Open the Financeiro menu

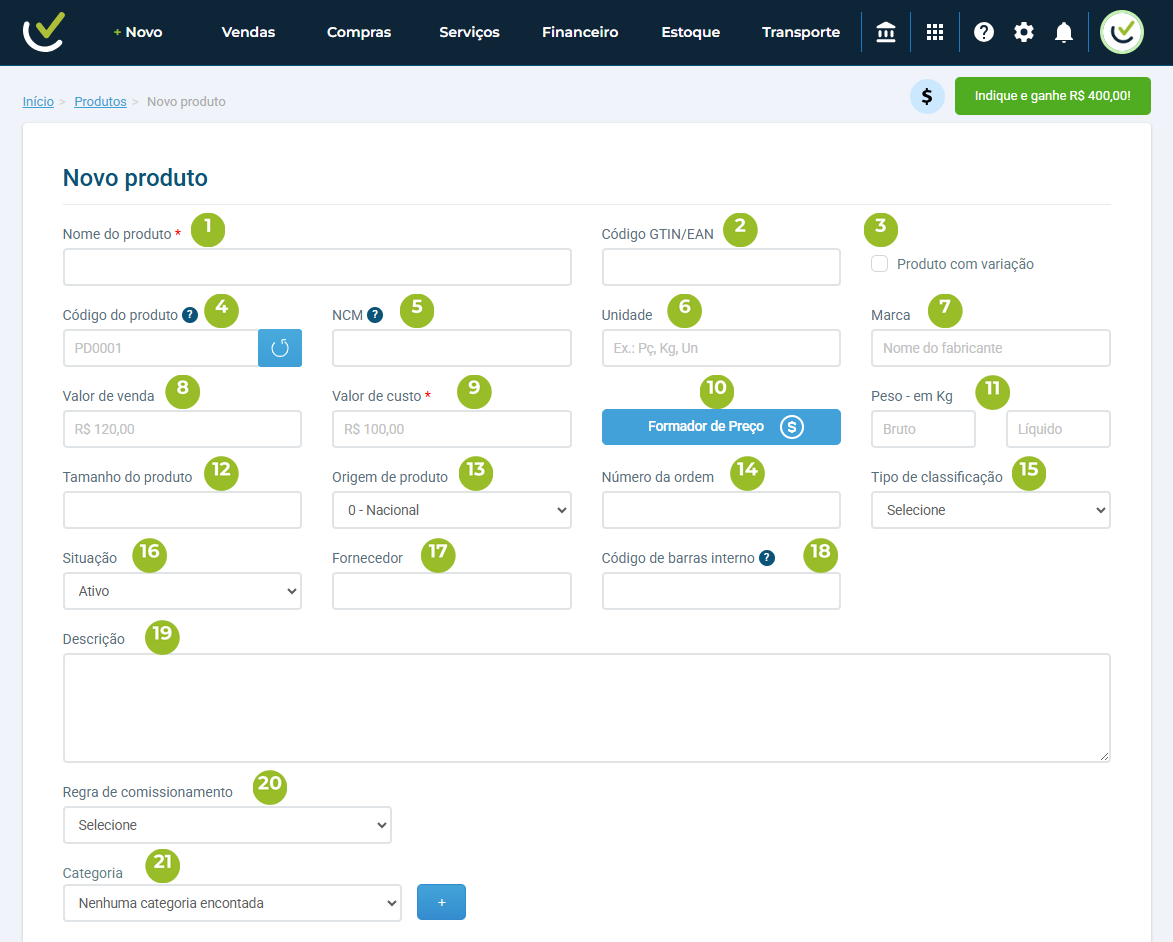point(581,32)
